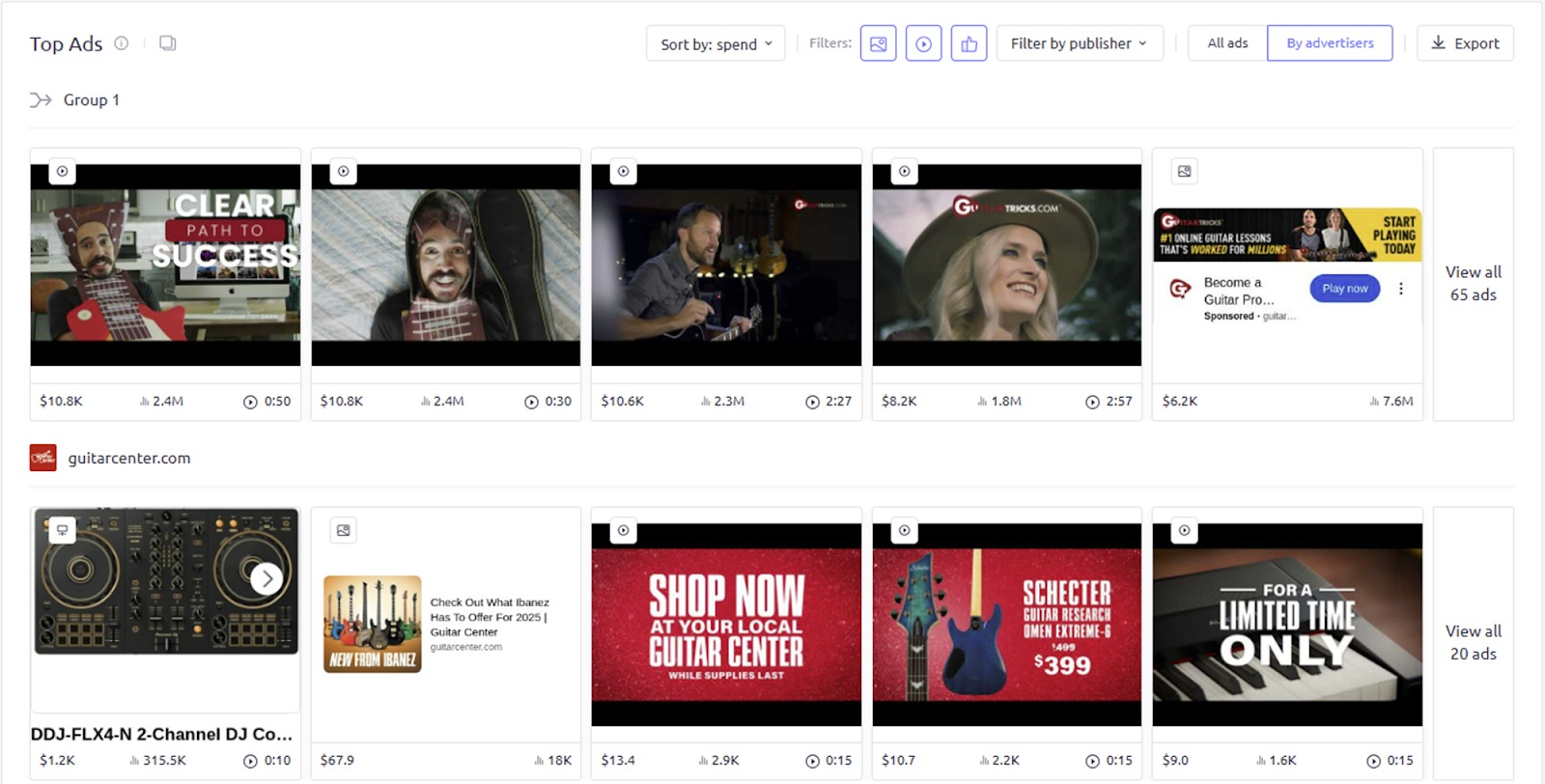View all 20 ads for guitarcenter.com
Image resolution: width=1545 pixels, height=784 pixels.
click(1473, 642)
